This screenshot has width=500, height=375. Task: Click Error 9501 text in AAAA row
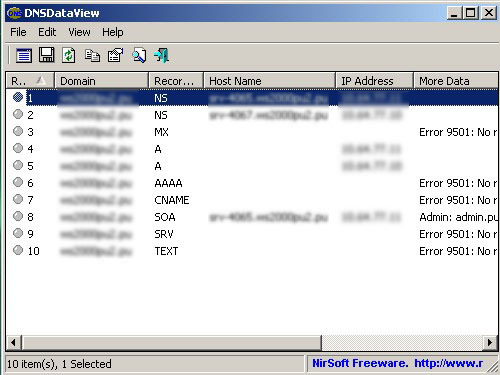pos(458,183)
